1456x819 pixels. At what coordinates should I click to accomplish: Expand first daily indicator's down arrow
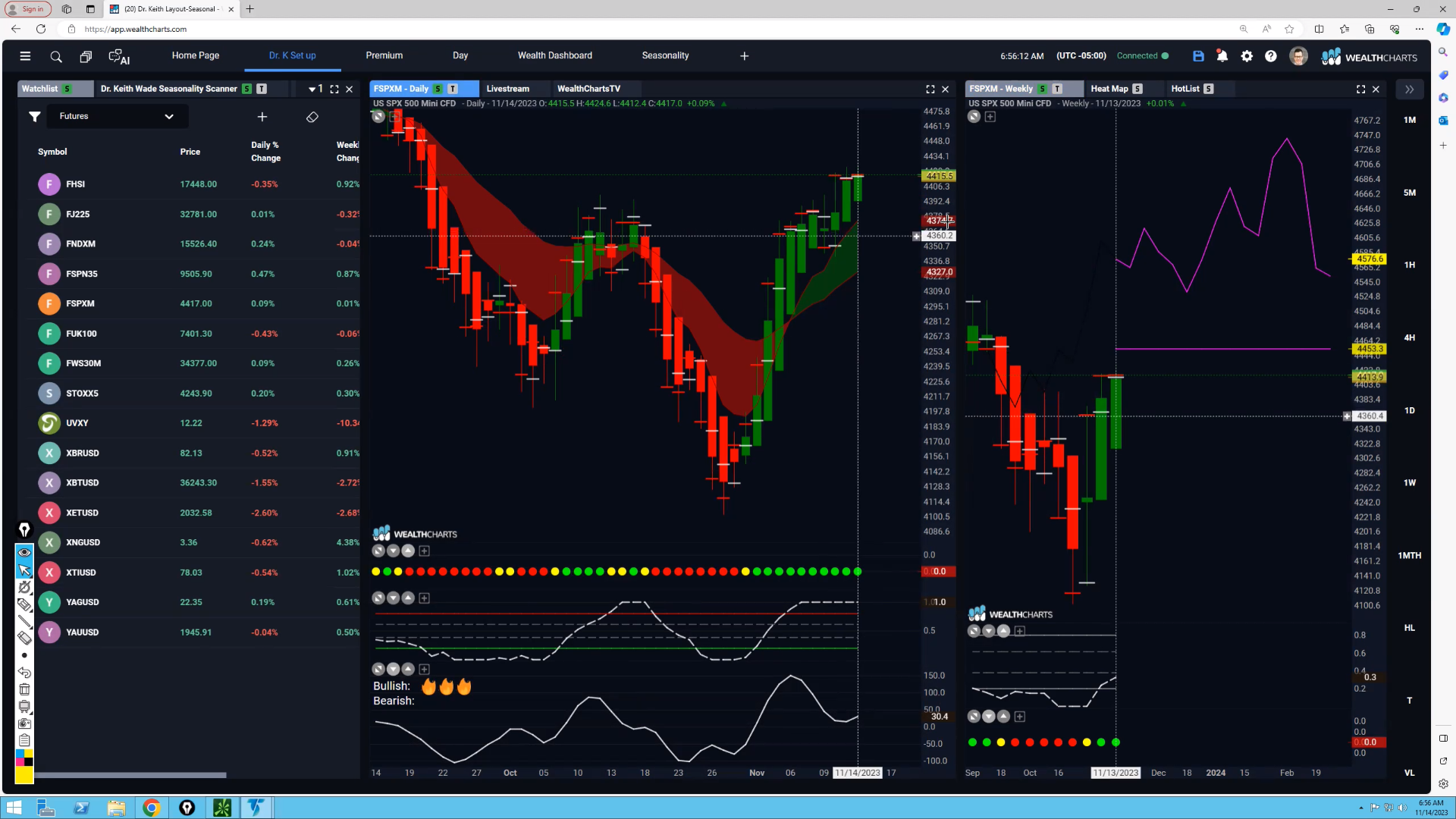tap(394, 551)
